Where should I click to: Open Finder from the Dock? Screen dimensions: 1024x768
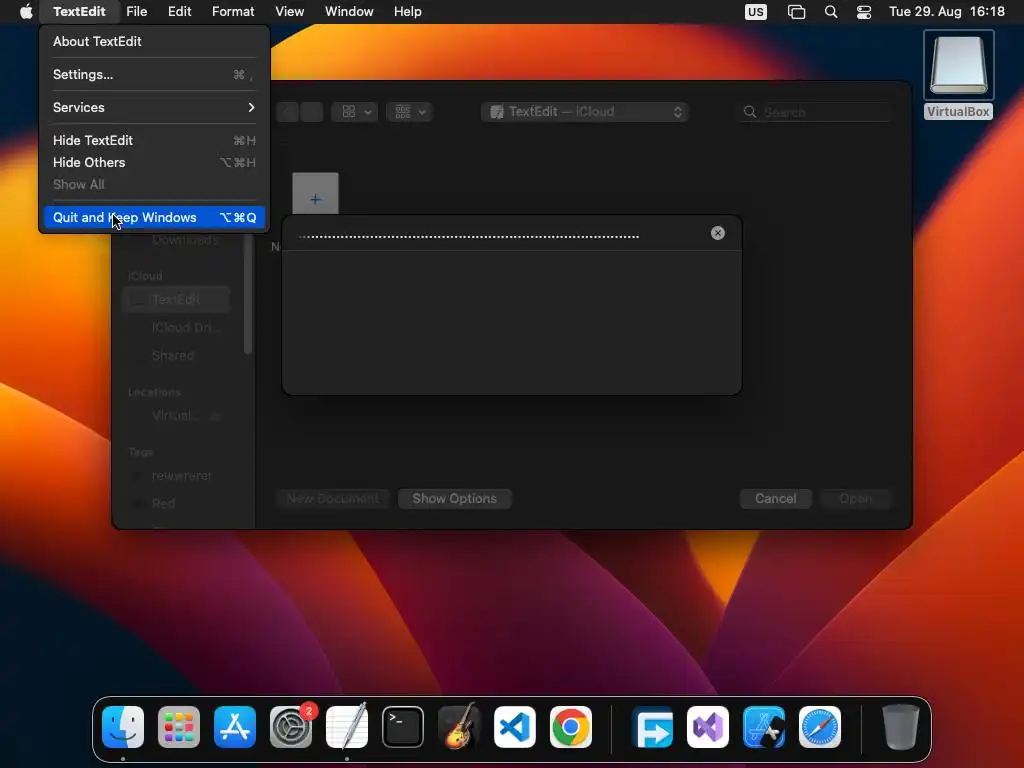click(123, 727)
